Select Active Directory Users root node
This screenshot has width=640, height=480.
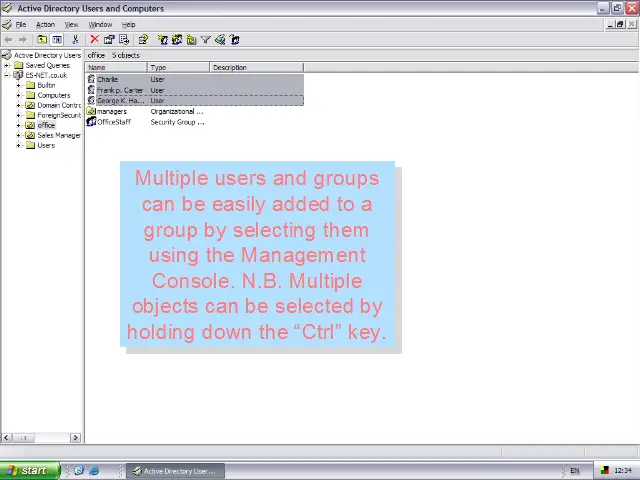tap(47, 55)
